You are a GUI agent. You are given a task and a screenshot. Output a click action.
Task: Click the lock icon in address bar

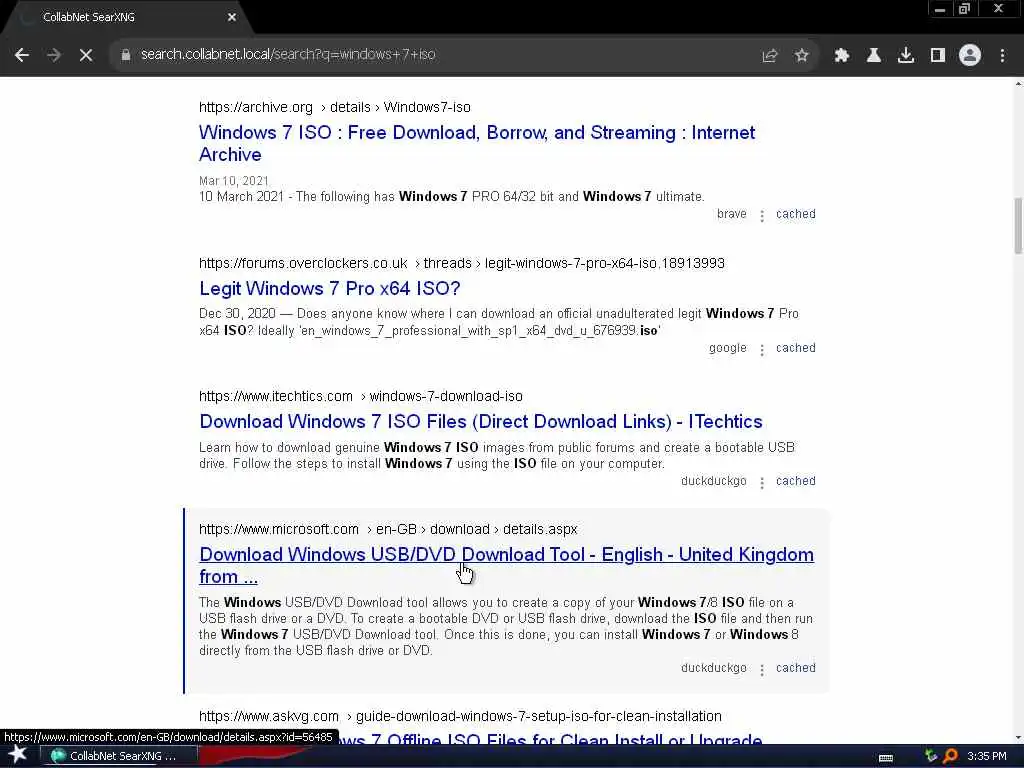pos(126,55)
